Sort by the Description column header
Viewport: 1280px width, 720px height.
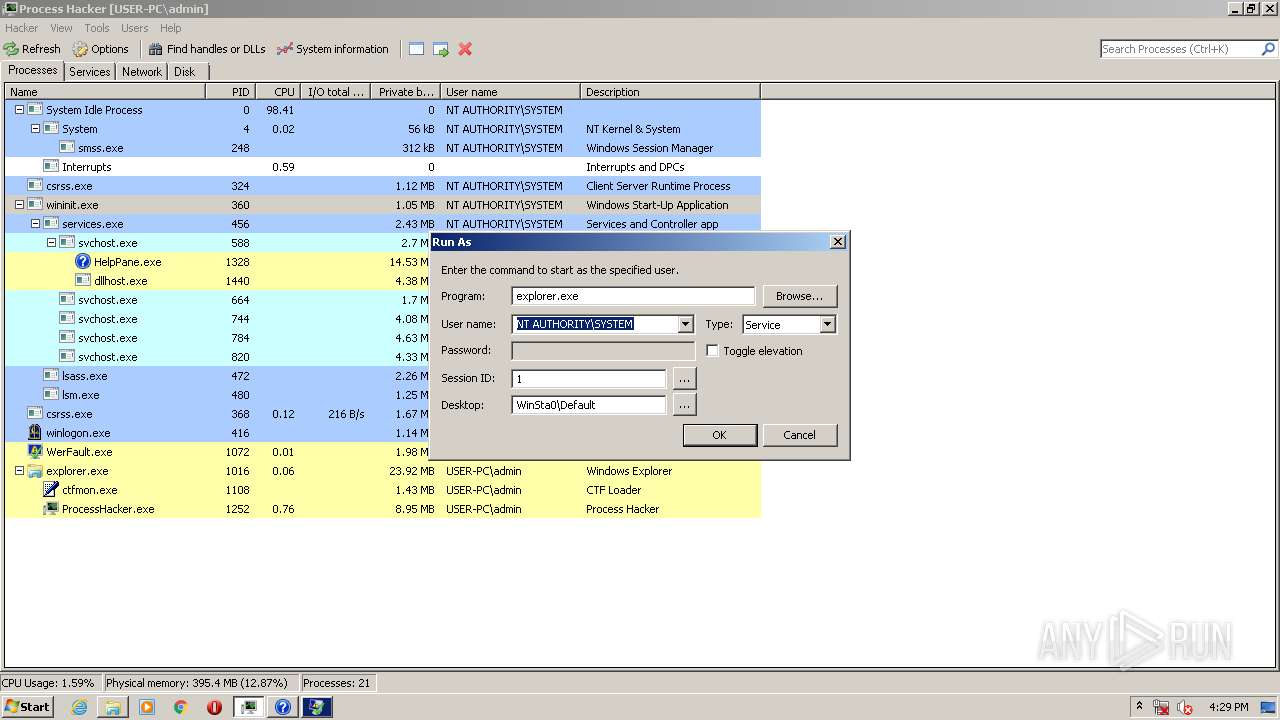670,92
